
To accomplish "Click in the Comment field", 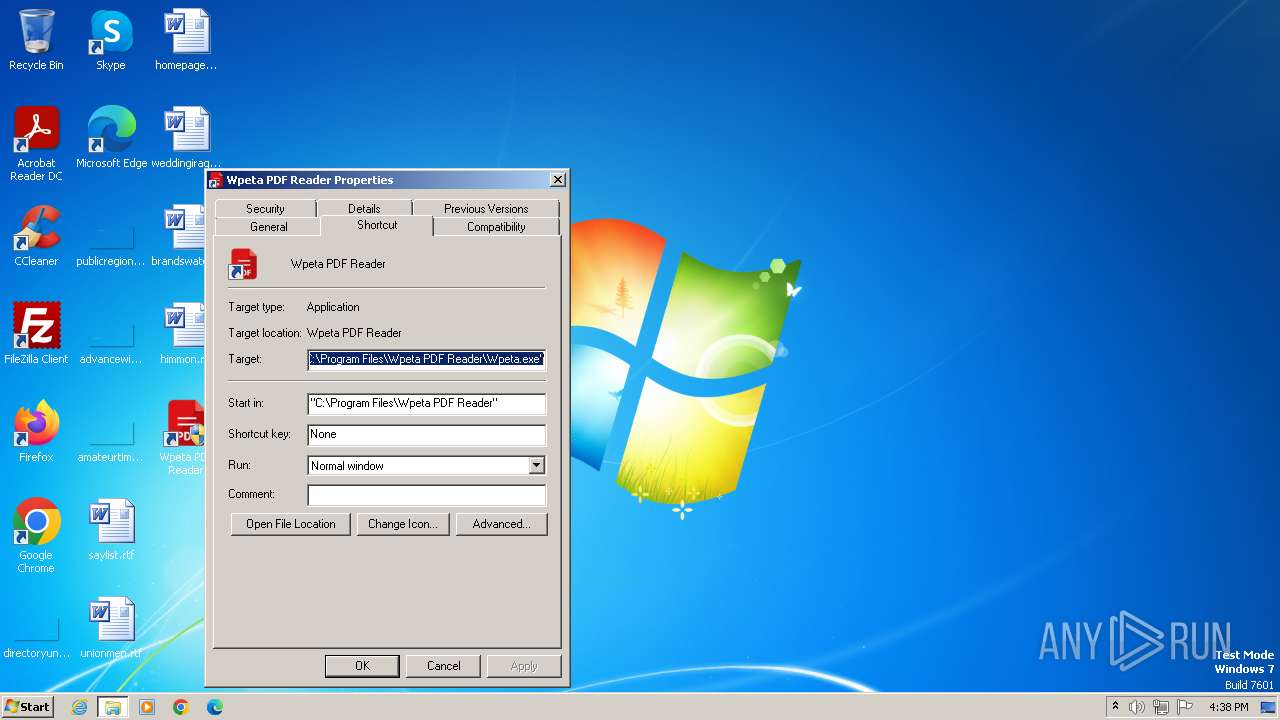I will coord(427,495).
